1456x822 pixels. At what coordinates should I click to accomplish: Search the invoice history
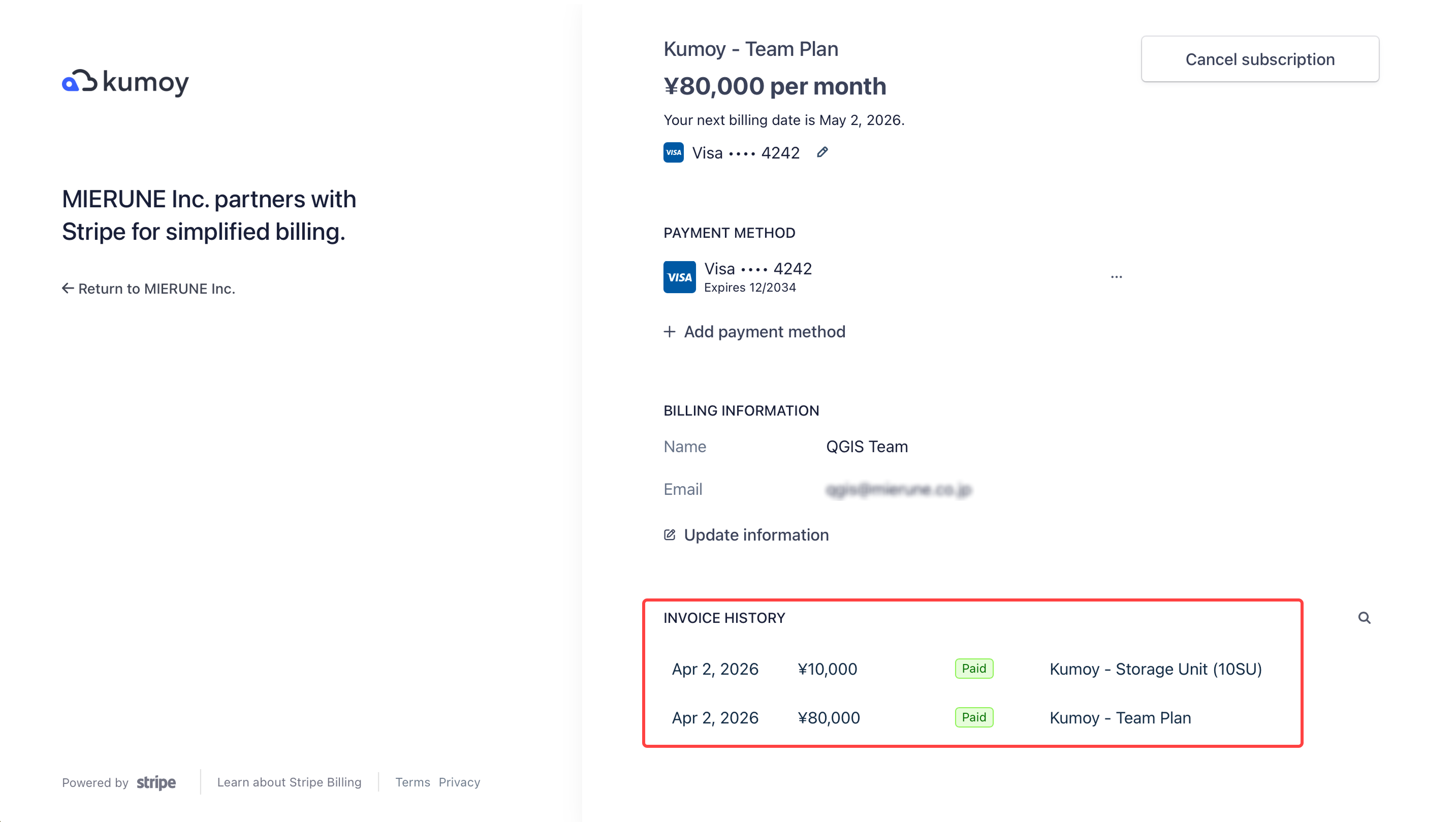[x=1365, y=617]
